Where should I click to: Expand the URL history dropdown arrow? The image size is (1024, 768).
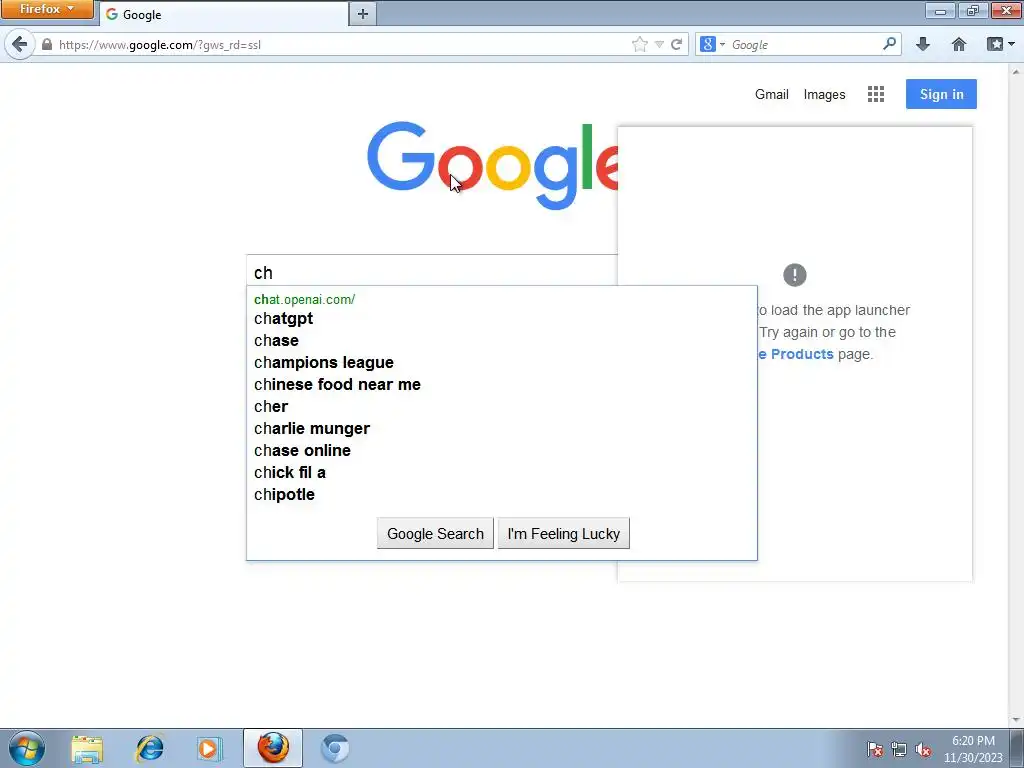pos(659,44)
